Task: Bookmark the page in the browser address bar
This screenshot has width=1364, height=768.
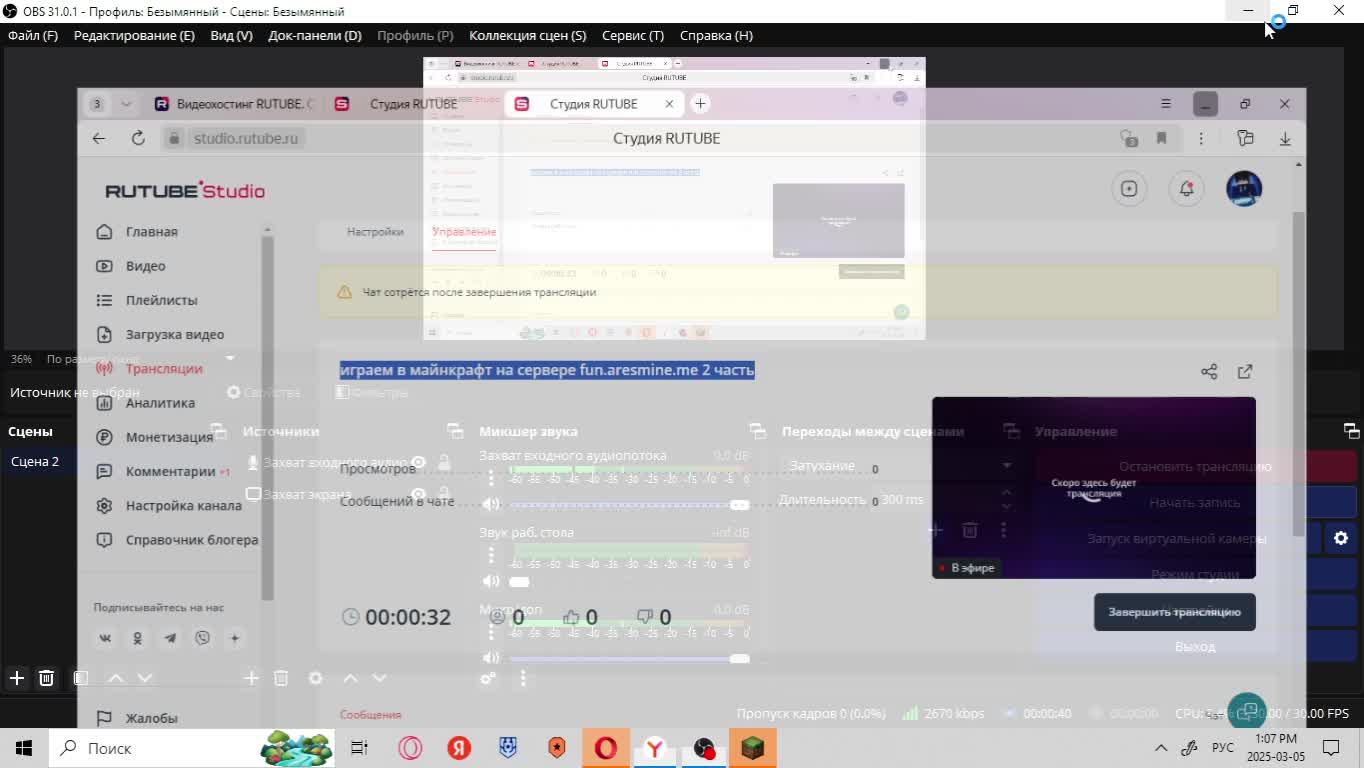Action: (1161, 138)
